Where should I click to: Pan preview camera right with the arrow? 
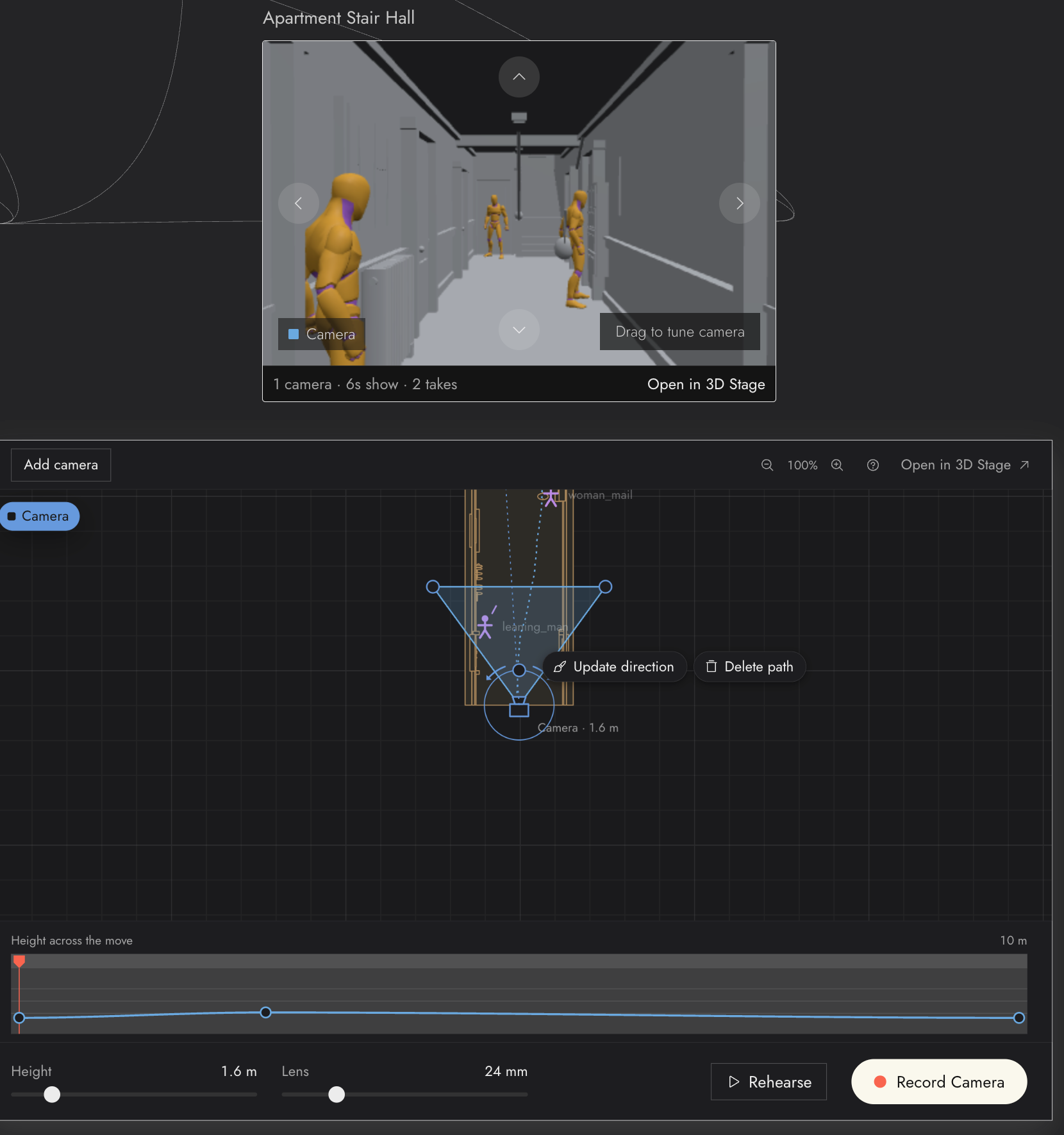point(740,203)
